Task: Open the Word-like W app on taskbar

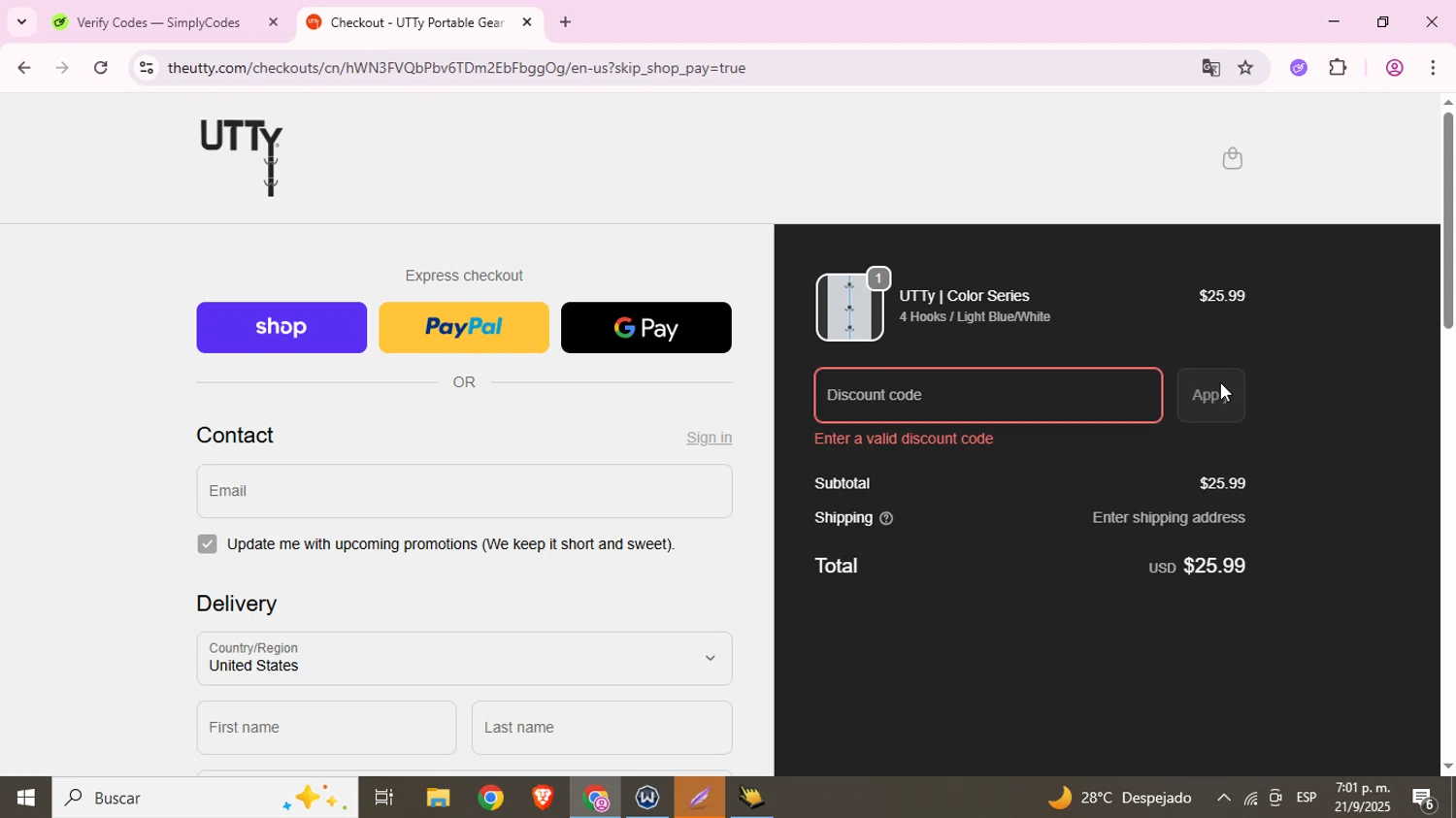Action: 647,798
